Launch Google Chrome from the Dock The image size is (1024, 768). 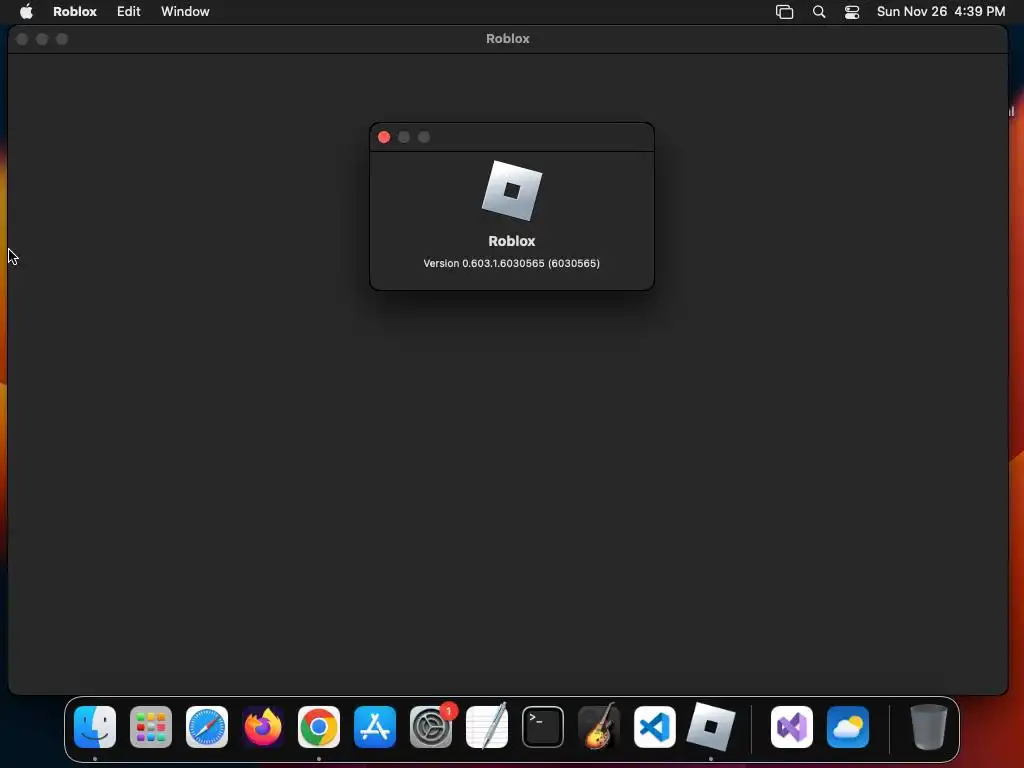(x=319, y=727)
